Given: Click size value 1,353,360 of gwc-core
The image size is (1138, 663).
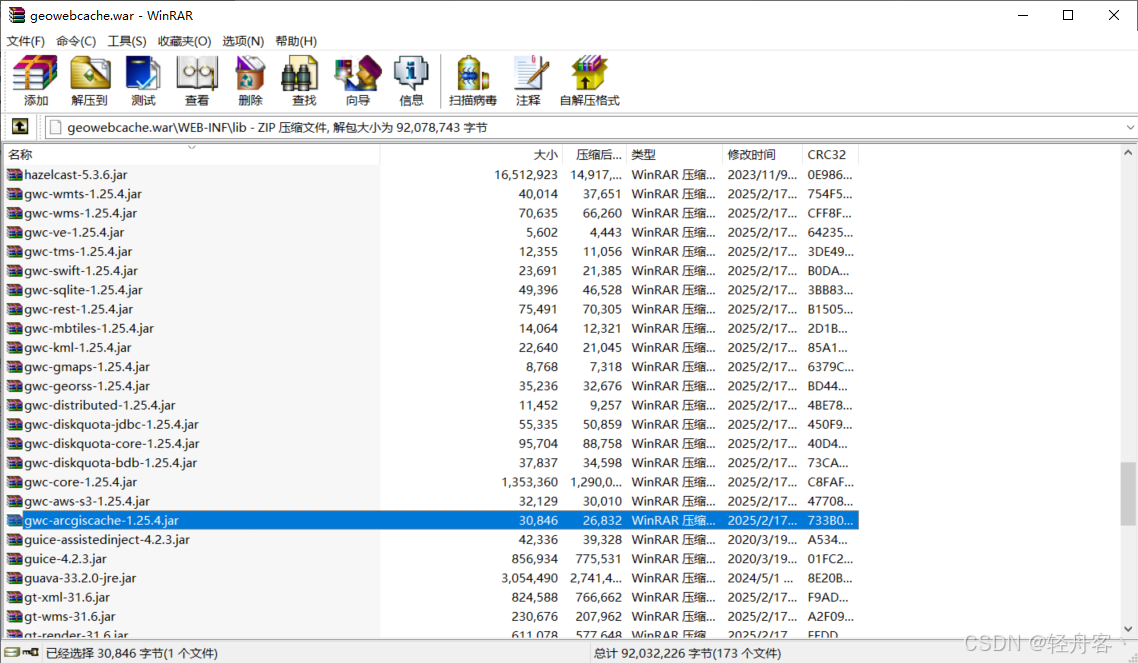Looking at the screenshot, I should [529, 482].
